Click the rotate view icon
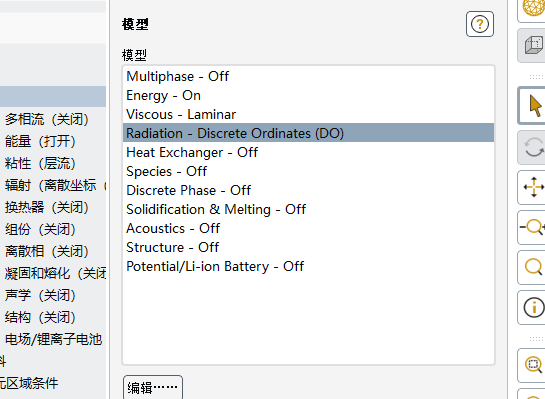The width and height of the screenshot is (545, 399). (533, 147)
